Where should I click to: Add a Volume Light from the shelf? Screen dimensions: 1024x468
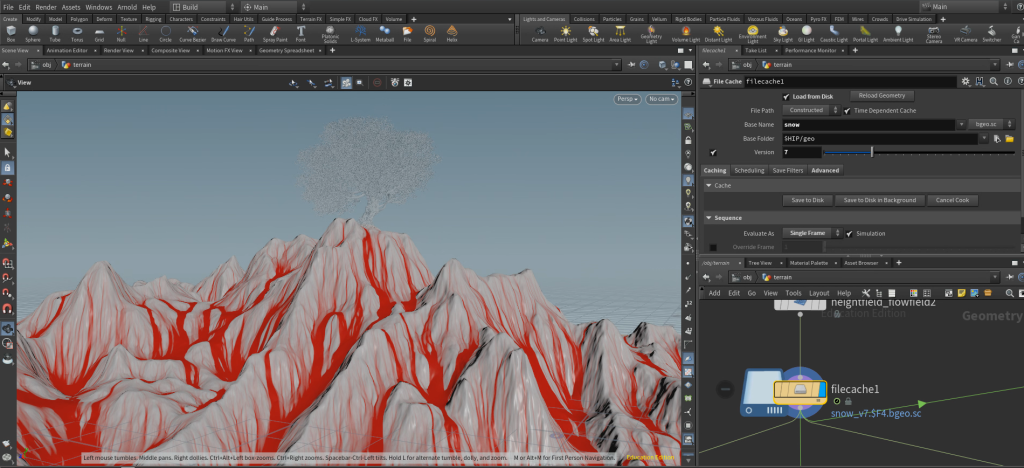(x=685, y=34)
